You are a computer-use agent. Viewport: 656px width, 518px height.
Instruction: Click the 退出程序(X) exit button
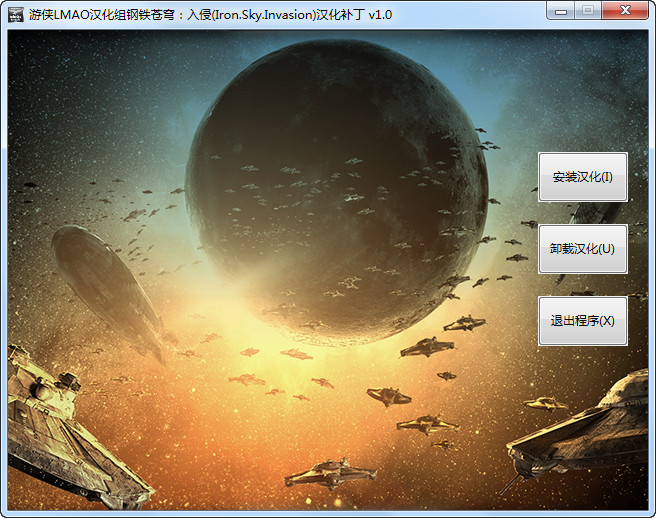click(x=582, y=321)
